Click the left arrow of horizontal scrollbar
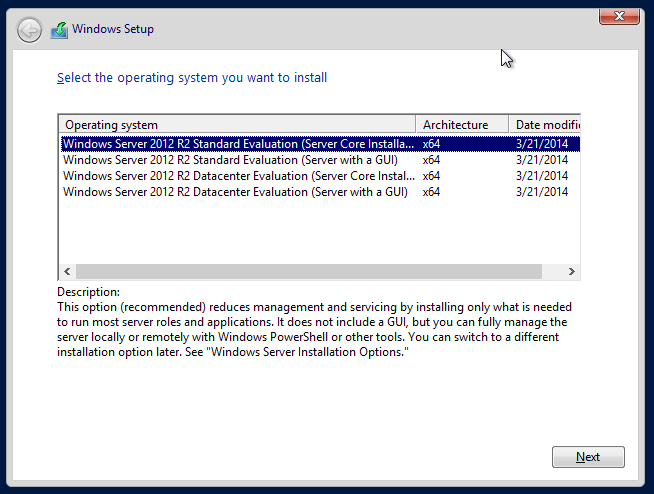The height and width of the screenshot is (494, 654). (x=67, y=271)
